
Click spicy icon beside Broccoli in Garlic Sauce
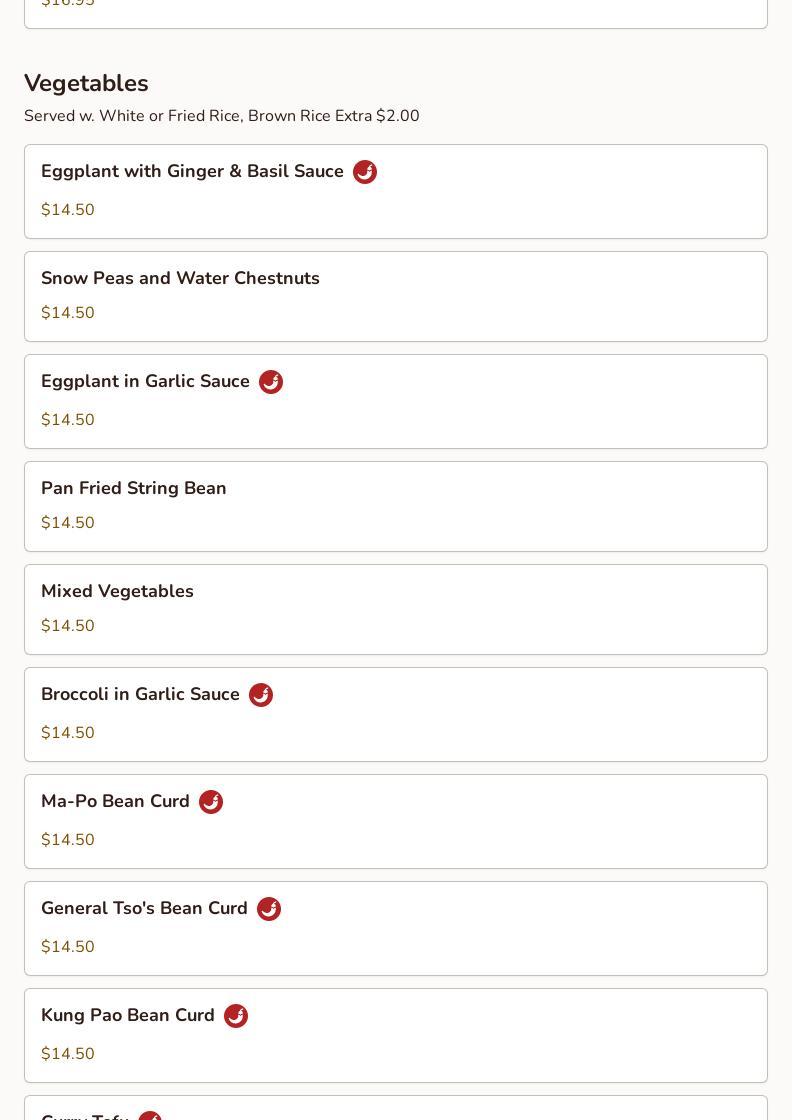[x=261, y=695]
